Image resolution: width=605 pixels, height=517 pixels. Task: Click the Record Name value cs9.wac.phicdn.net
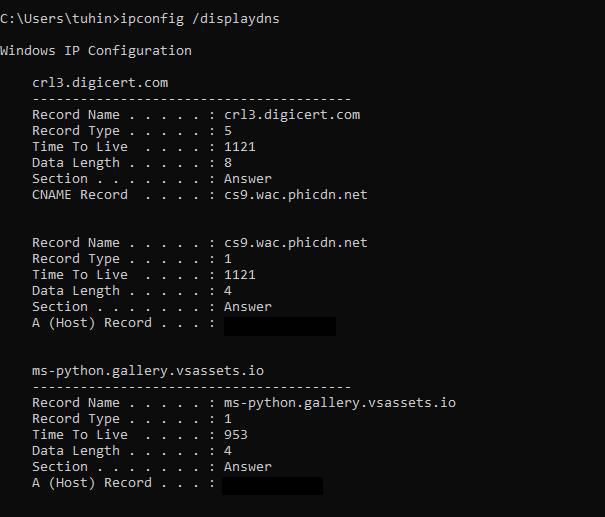tap(296, 243)
